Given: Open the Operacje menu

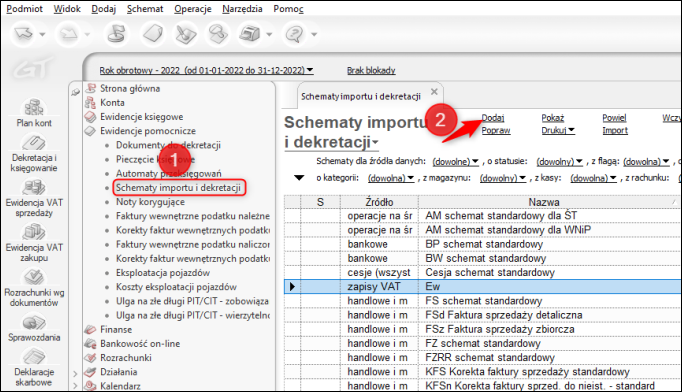Looking at the screenshot, I should point(193,9).
